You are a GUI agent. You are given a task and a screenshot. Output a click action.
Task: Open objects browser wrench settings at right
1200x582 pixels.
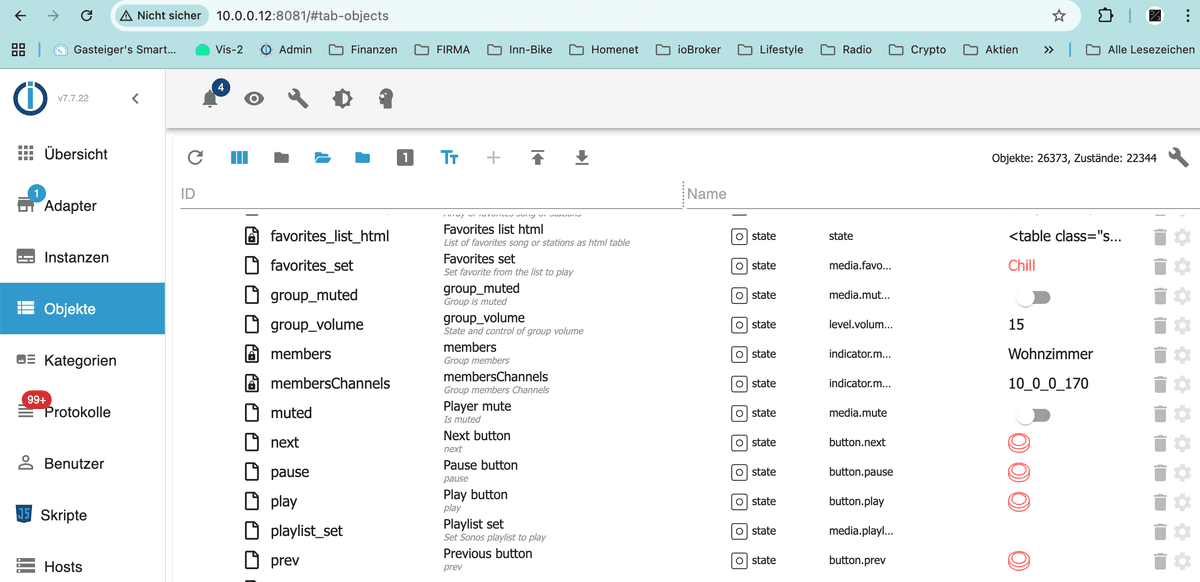[1178, 157]
